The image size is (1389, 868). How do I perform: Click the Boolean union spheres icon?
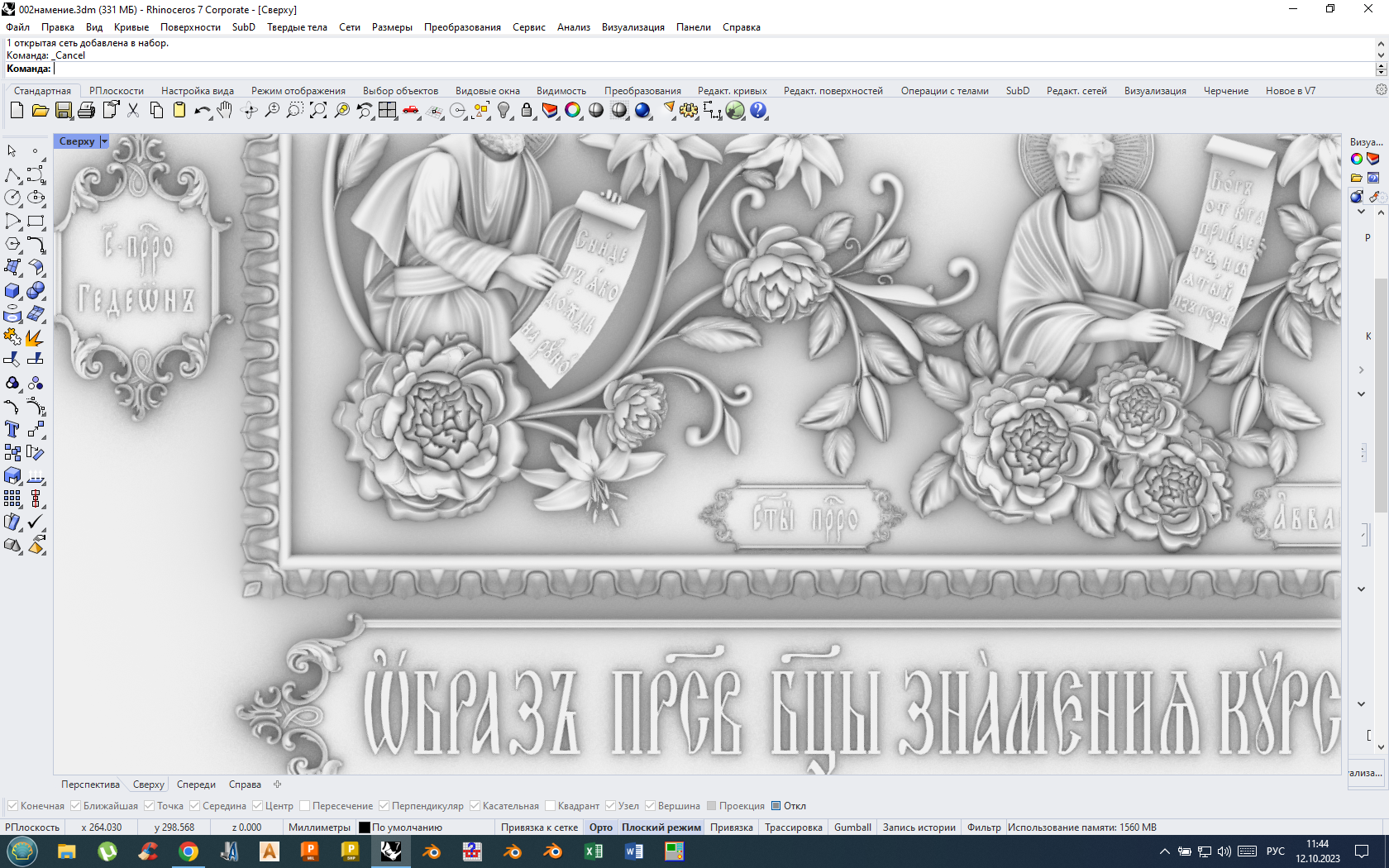tap(36, 290)
